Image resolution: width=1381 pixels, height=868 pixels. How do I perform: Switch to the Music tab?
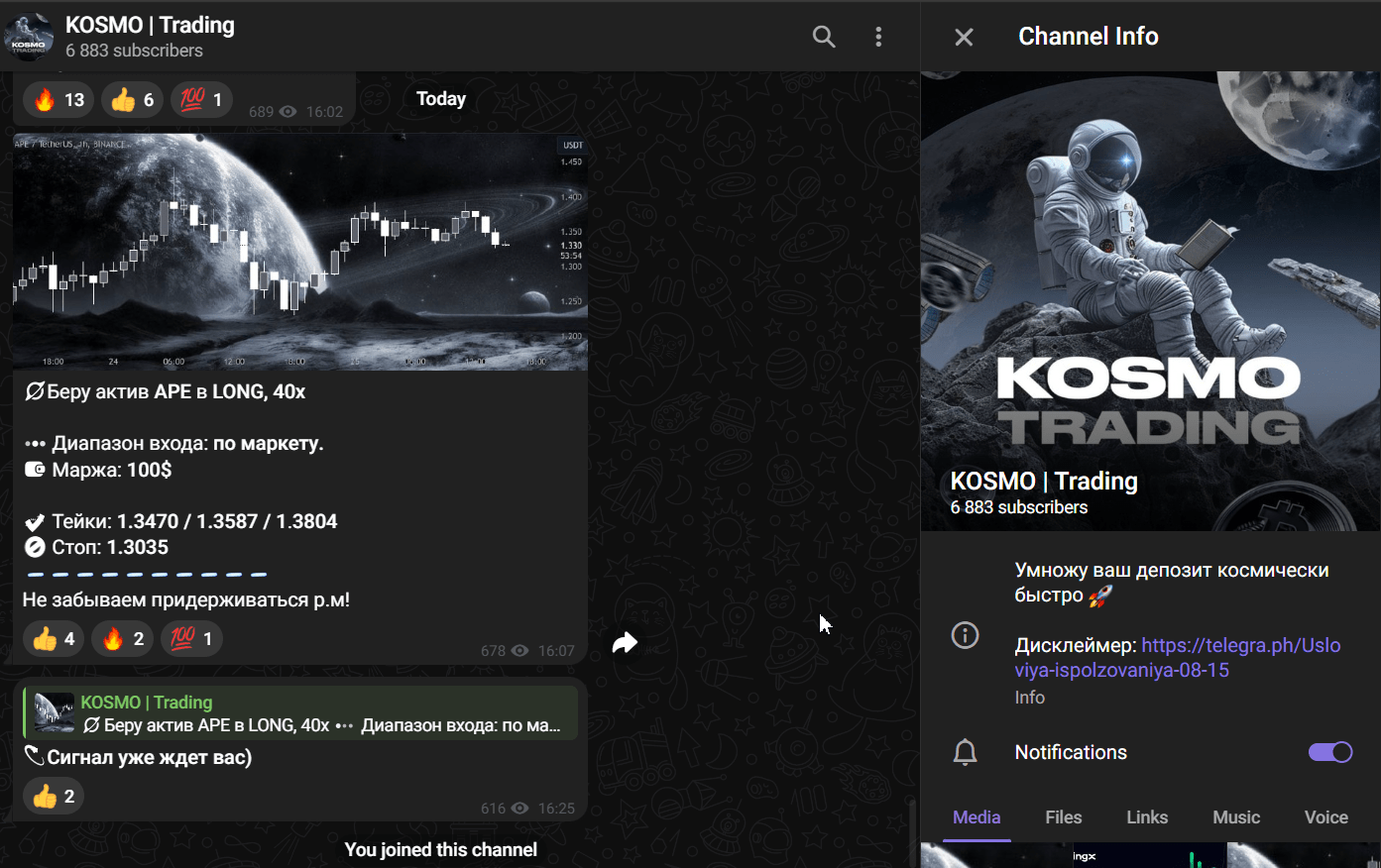click(1236, 817)
